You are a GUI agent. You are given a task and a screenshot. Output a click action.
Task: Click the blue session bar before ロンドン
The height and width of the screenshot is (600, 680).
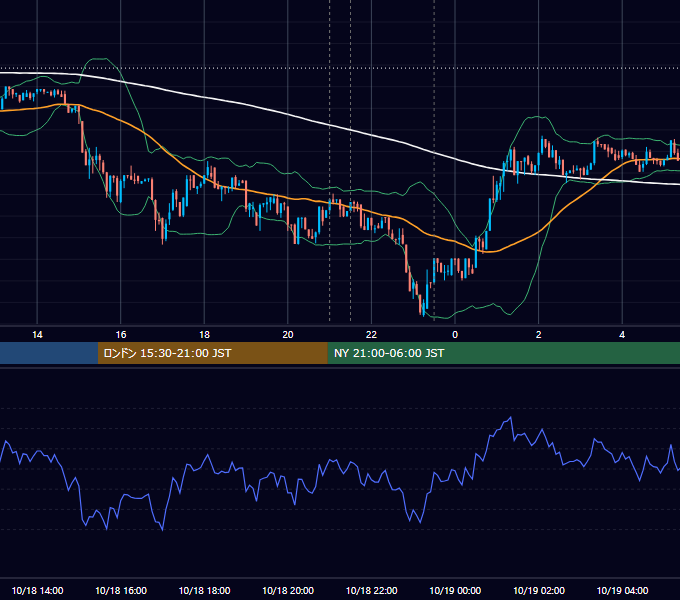49,353
